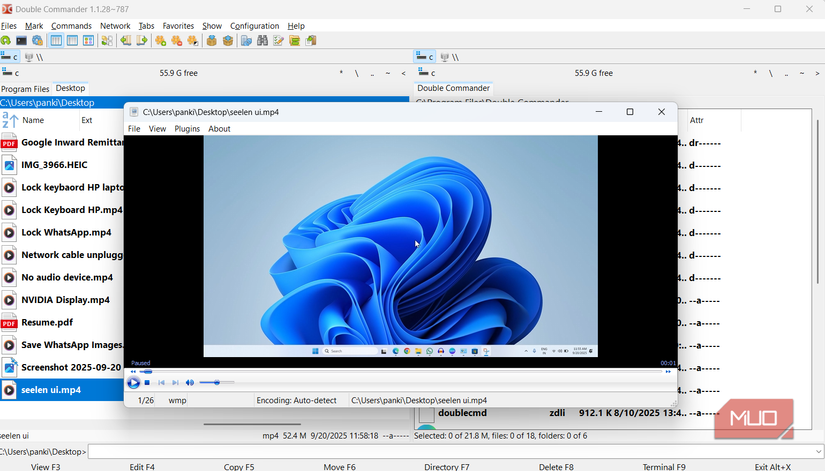825x471 pixels.
Task: Click the Refresh icon in the toolbar
Action: pos(6,41)
